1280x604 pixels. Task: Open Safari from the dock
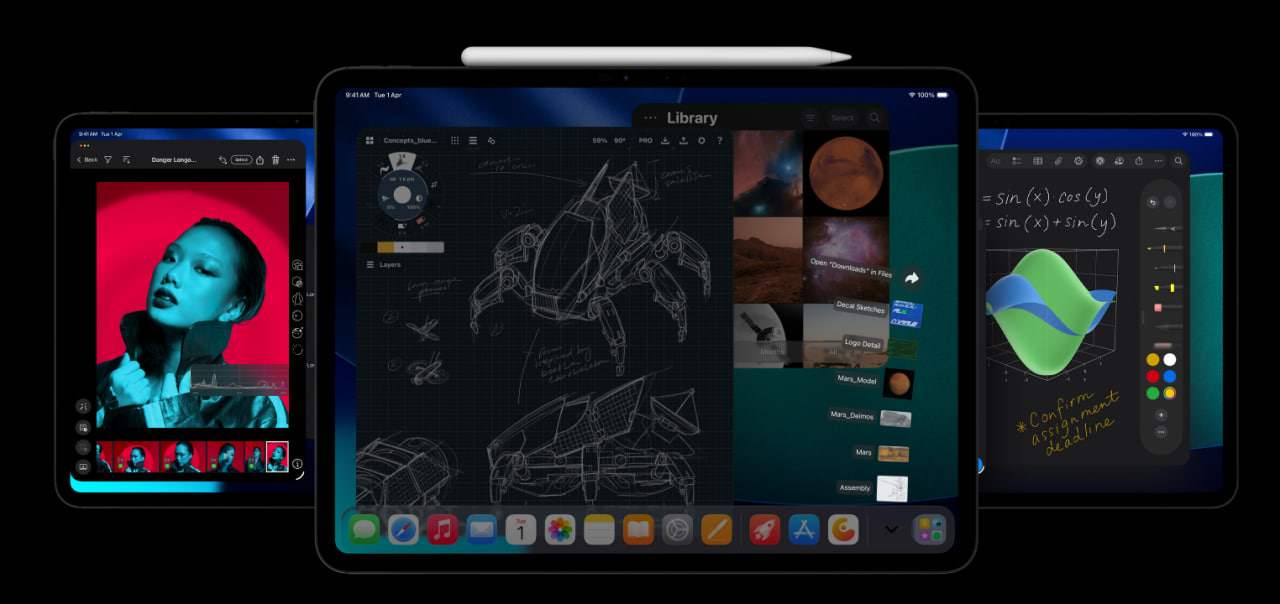403,530
